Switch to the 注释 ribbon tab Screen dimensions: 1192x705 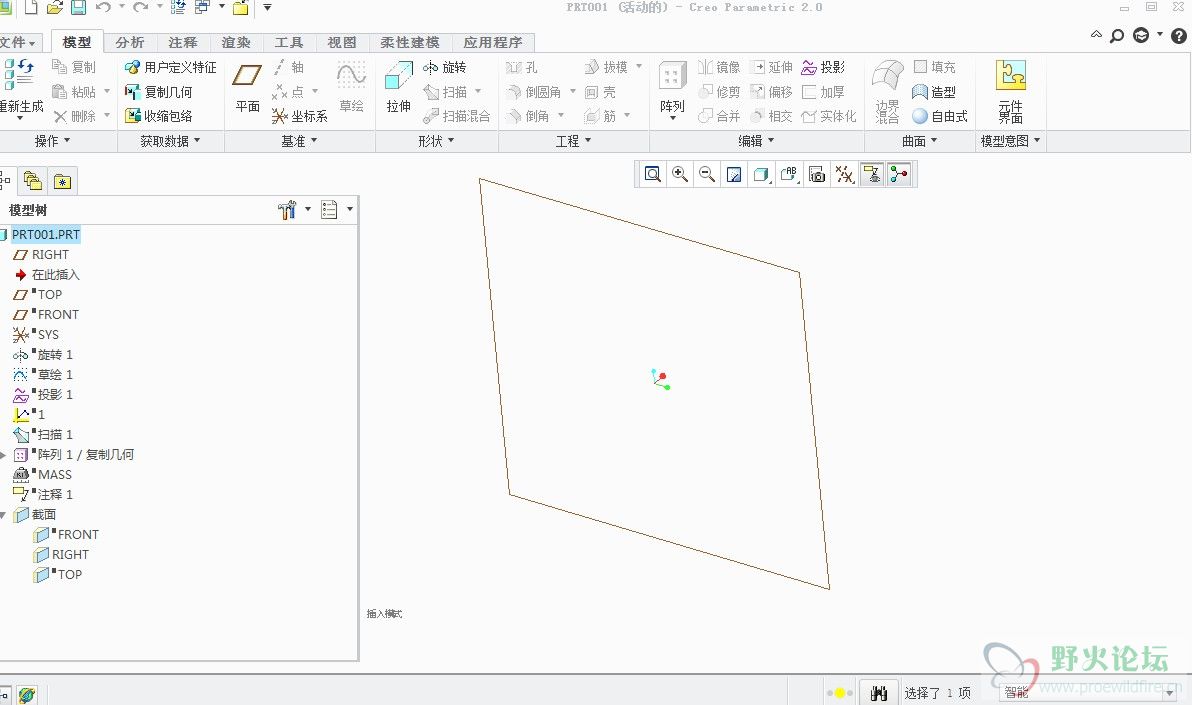click(x=182, y=43)
